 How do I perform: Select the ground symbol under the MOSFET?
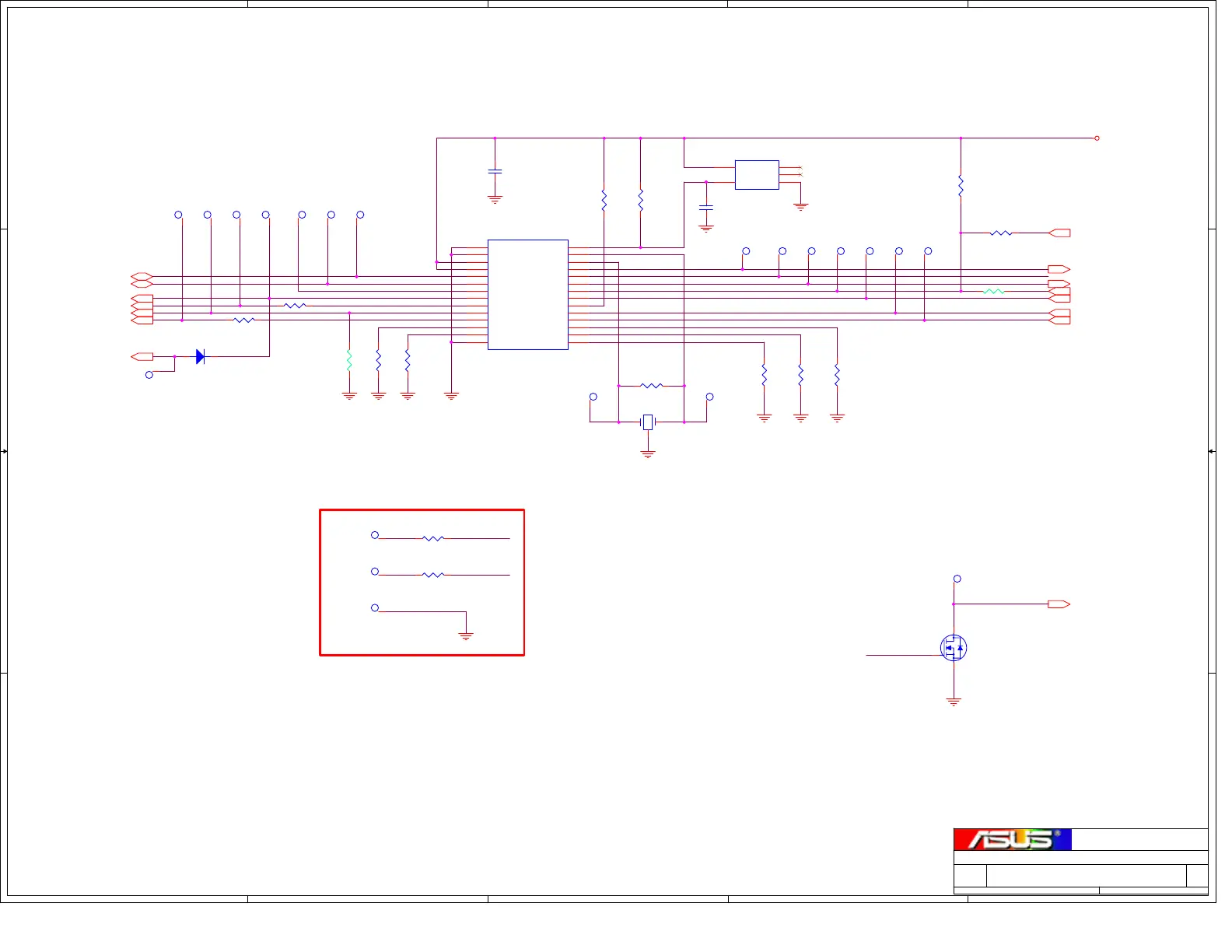pyautogui.click(x=954, y=702)
